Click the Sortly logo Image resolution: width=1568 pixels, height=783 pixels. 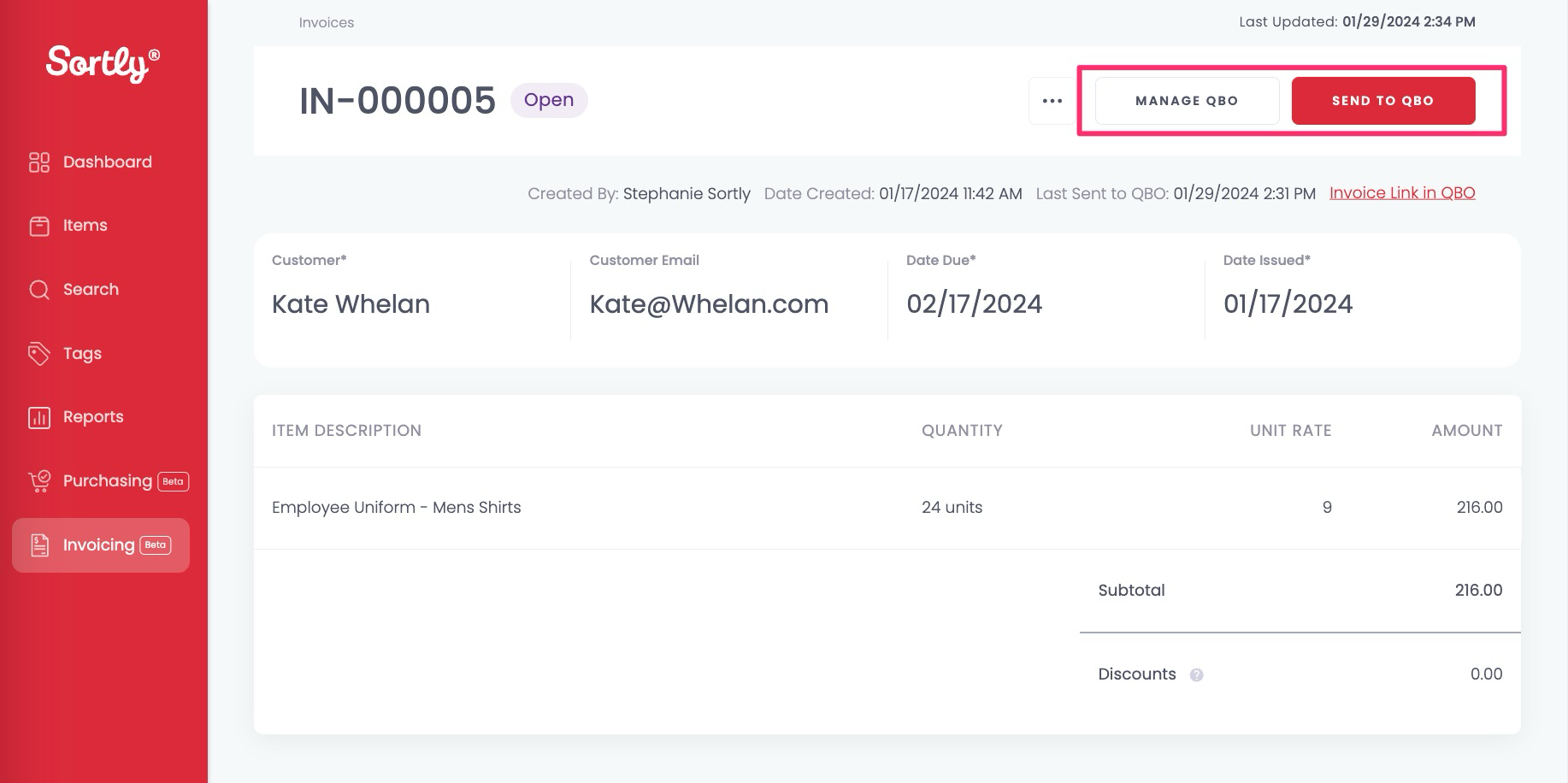click(x=100, y=61)
